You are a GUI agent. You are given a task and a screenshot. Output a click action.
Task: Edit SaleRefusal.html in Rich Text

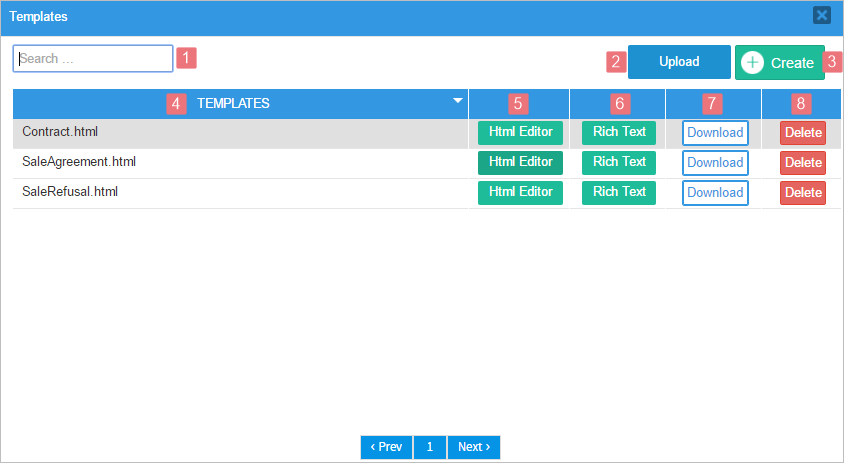619,192
